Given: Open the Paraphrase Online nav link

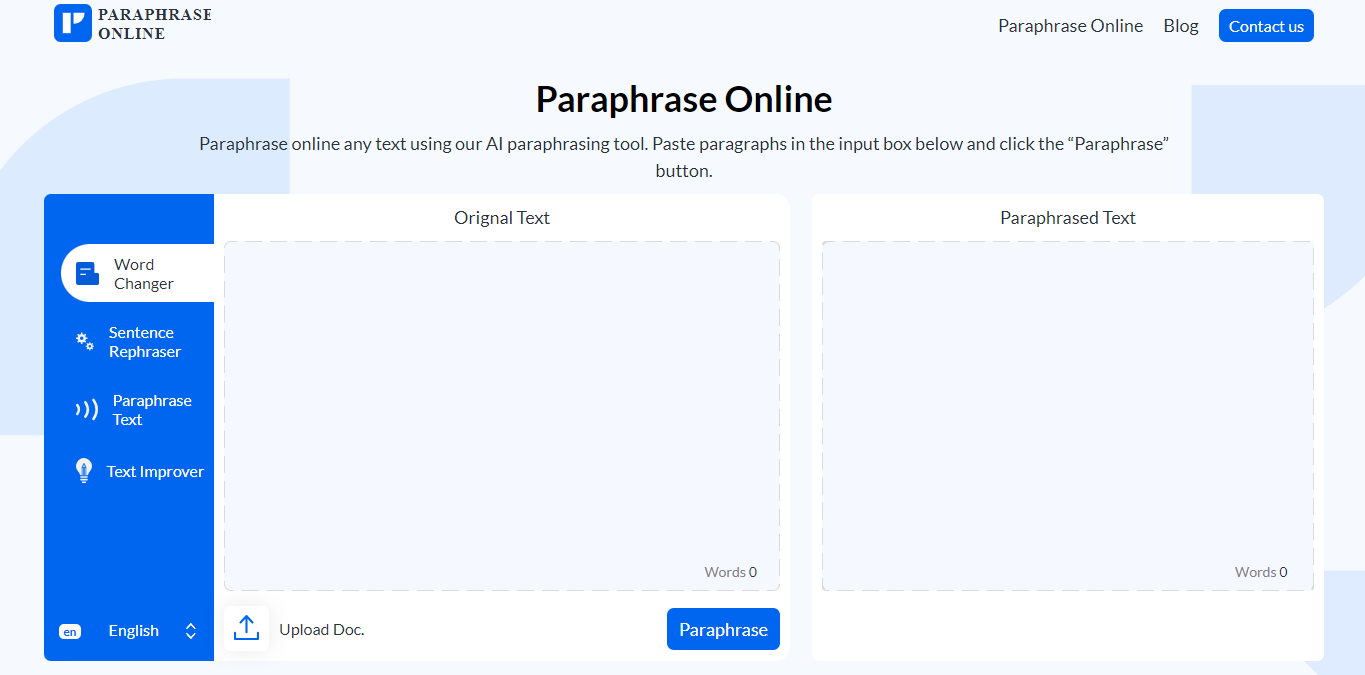Looking at the screenshot, I should point(1070,26).
